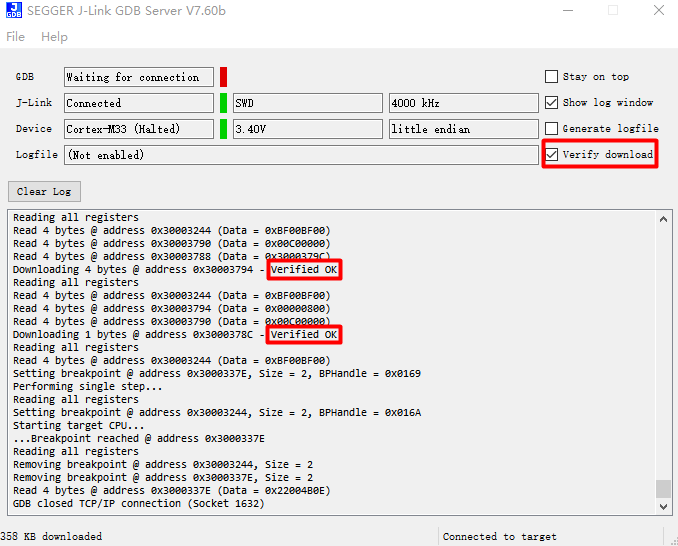Image resolution: width=678 pixels, height=546 pixels.
Task: Click the green Device status indicator
Action: [223, 129]
